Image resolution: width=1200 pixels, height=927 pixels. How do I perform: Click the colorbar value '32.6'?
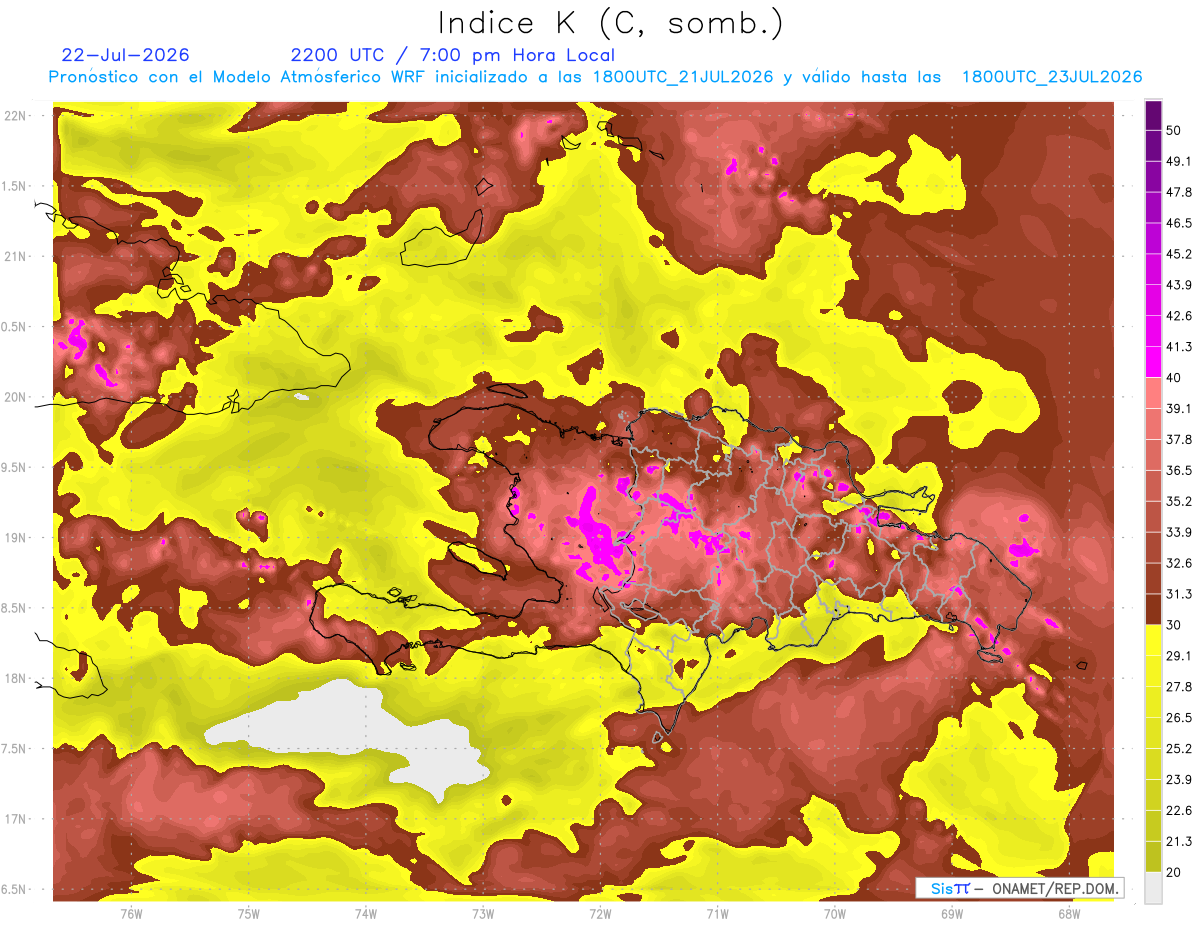click(x=1179, y=563)
